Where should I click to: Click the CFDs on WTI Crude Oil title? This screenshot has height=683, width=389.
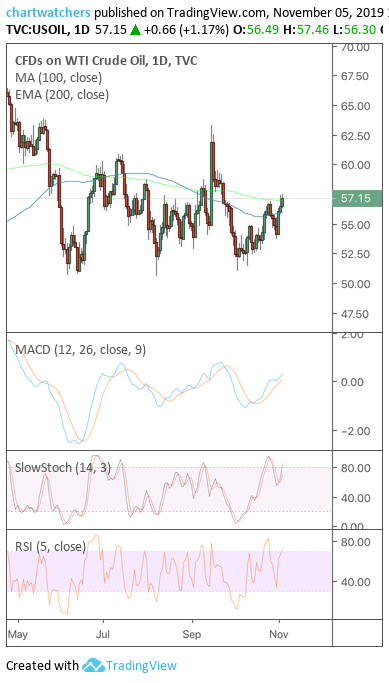pyautogui.click(x=106, y=60)
